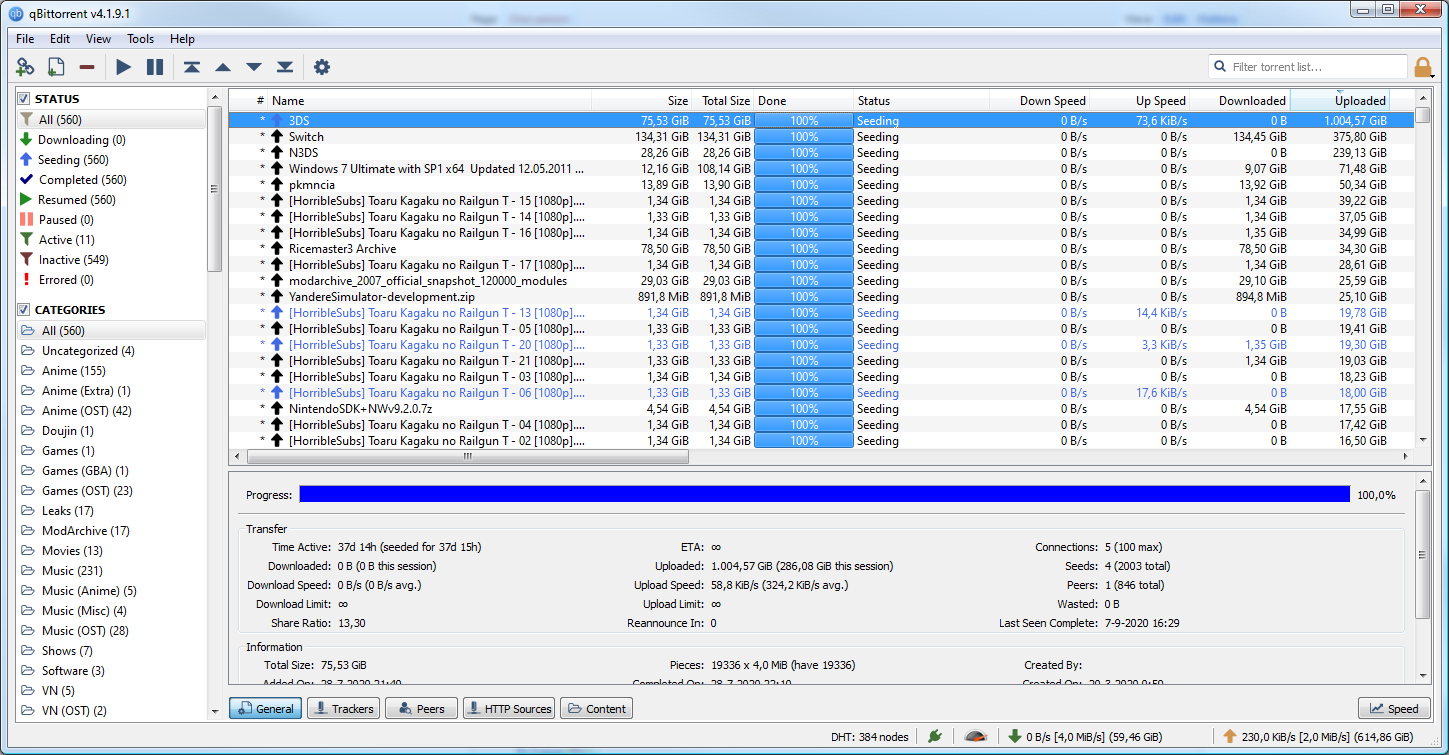This screenshot has height=755, width=1449.
Task: Open the Edit menu
Action: click(x=60, y=39)
